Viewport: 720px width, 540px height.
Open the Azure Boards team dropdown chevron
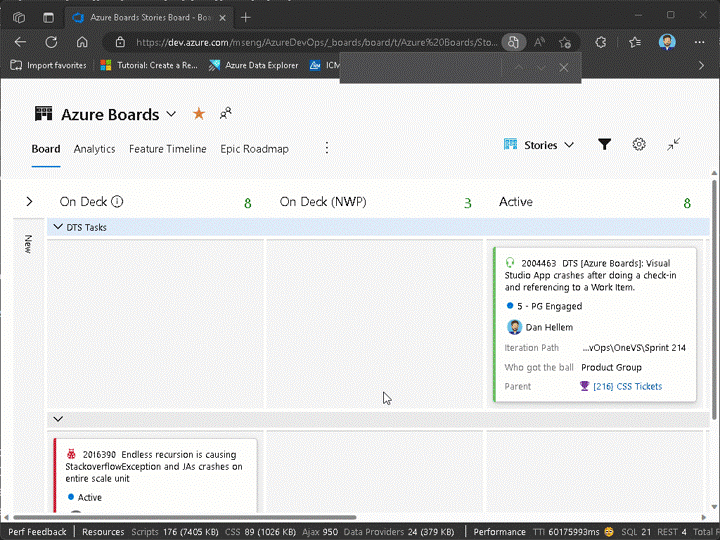[x=171, y=114]
